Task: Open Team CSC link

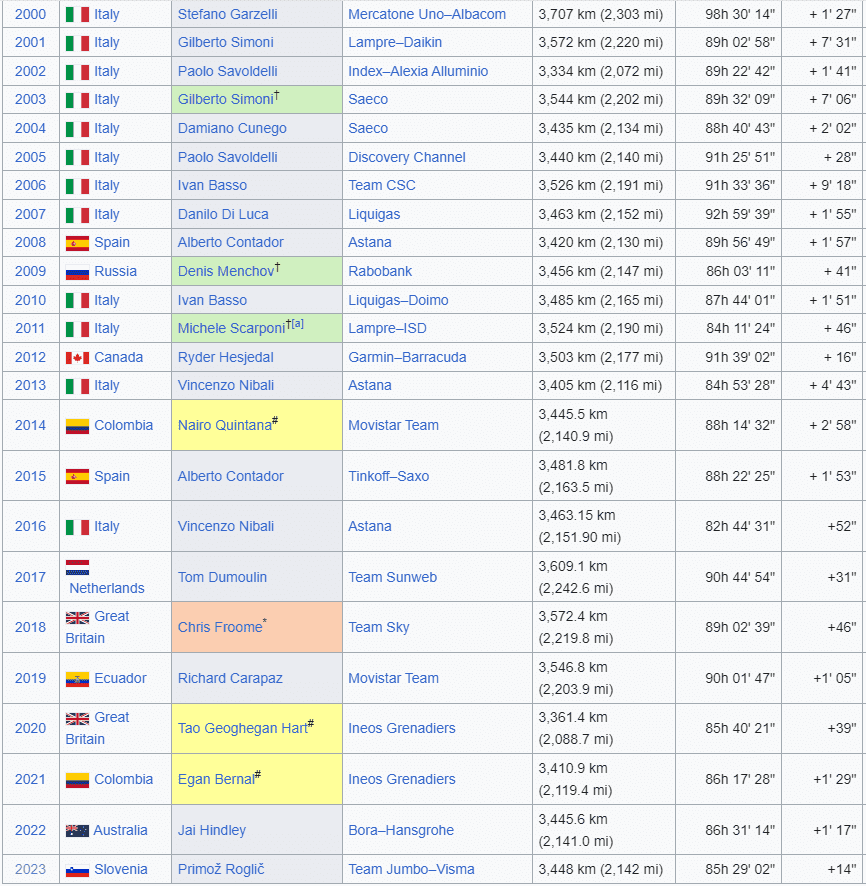Action: [x=382, y=185]
